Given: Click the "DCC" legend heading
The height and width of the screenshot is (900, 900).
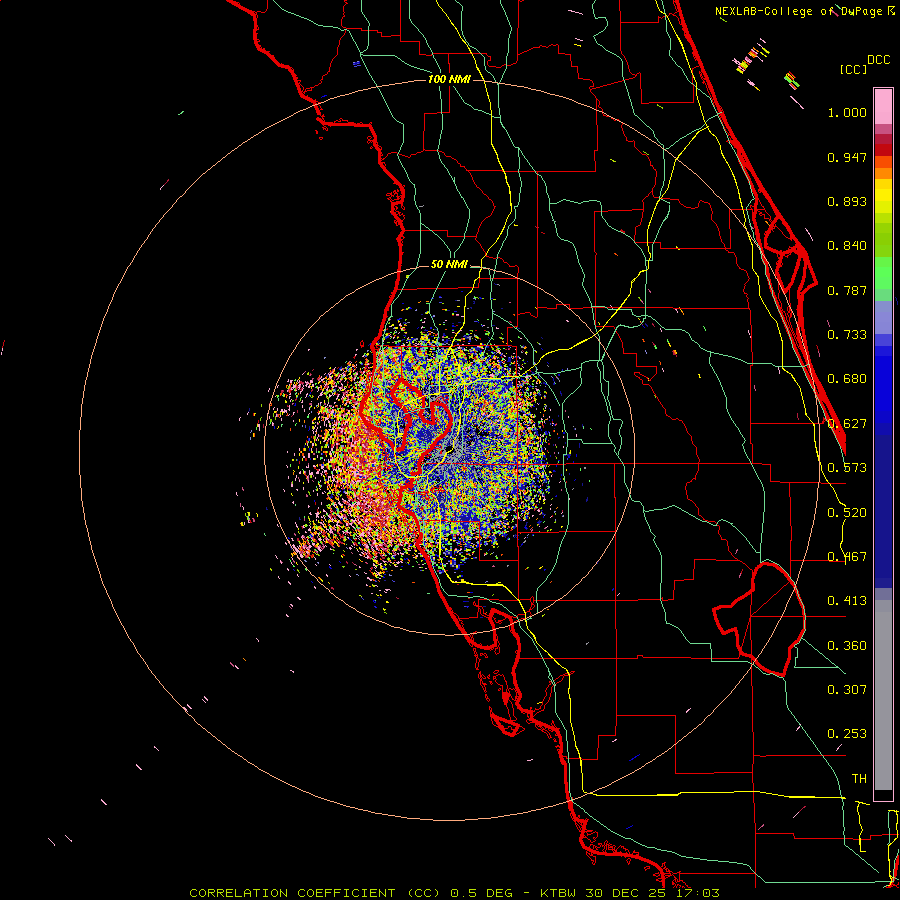Looking at the screenshot, I should pos(879,60).
